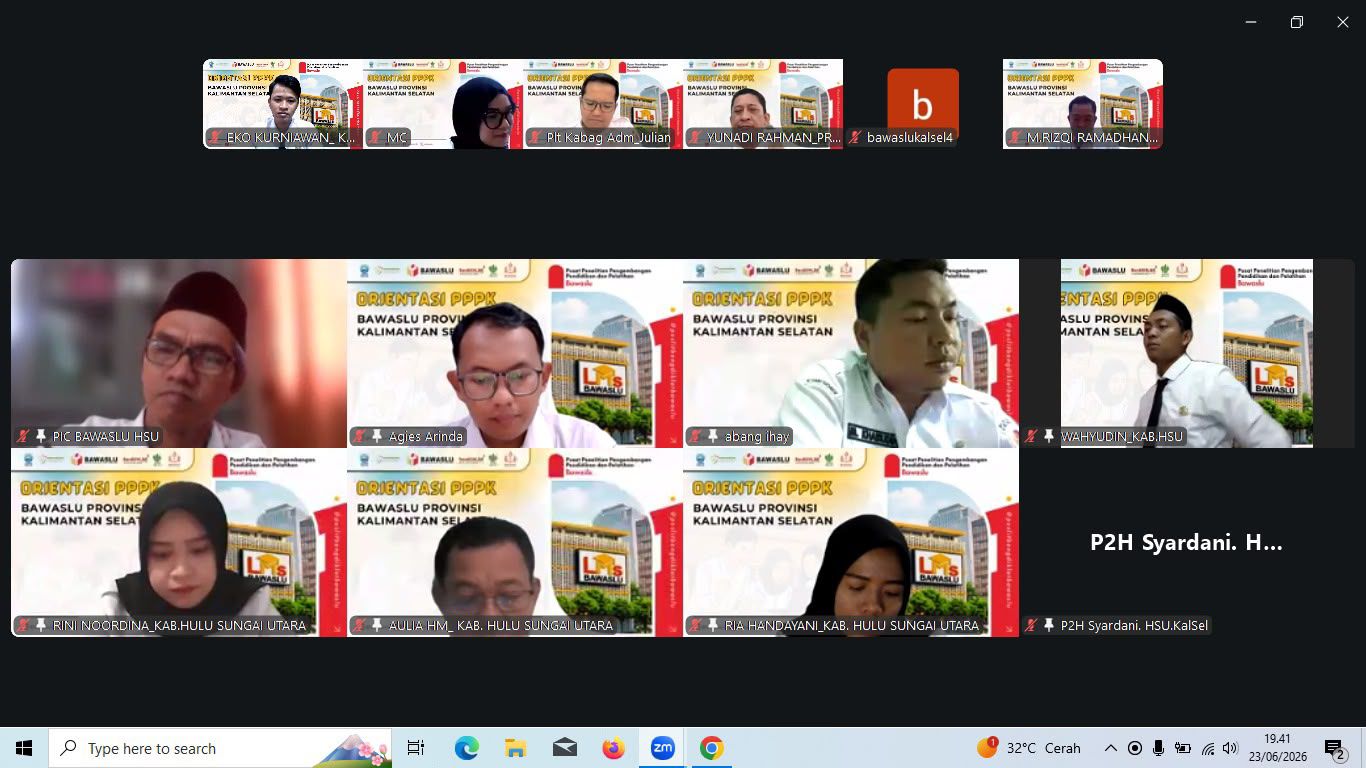The image size is (1366, 768).
Task: Open Firefox from the taskbar
Action: click(x=613, y=748)
